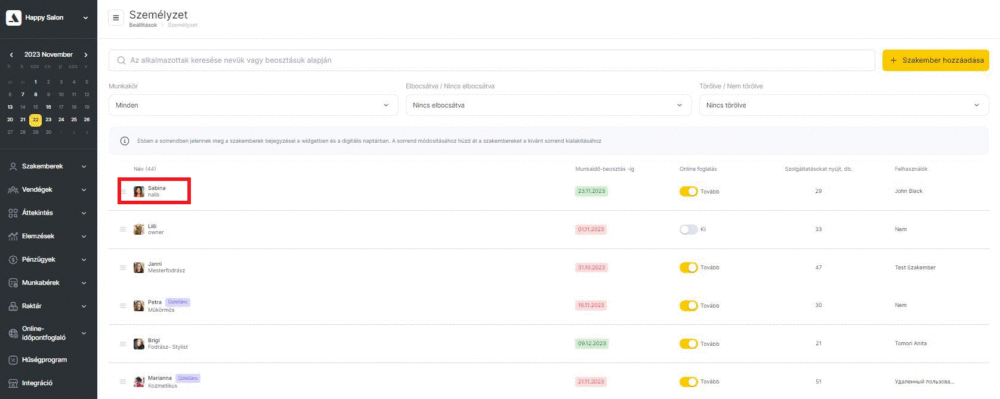Go to next month in calendar
Image resolution: width=1000 pixels, height=399 pixels.
(85, 55)
